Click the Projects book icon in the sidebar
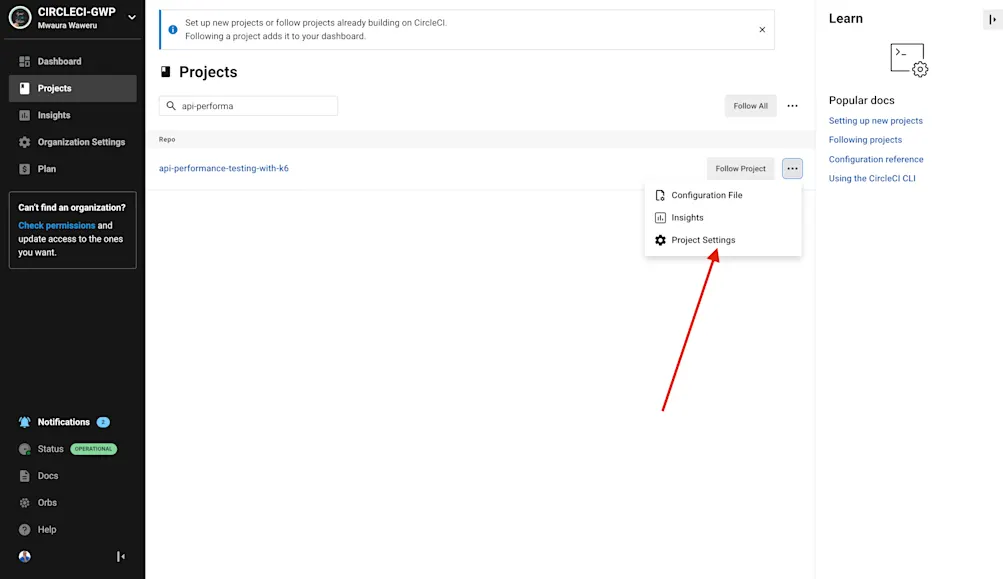Image resolution: width=1003 pixels, height=579 pixels. [24, 88]
